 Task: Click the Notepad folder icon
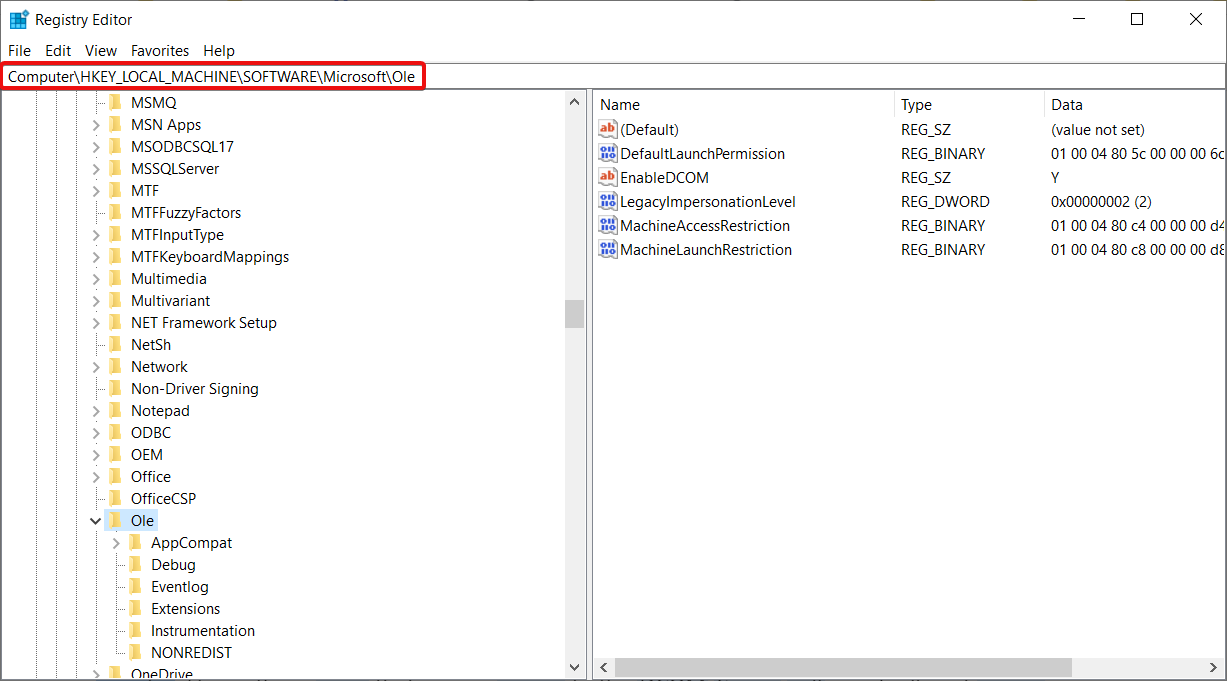point(115,410)
